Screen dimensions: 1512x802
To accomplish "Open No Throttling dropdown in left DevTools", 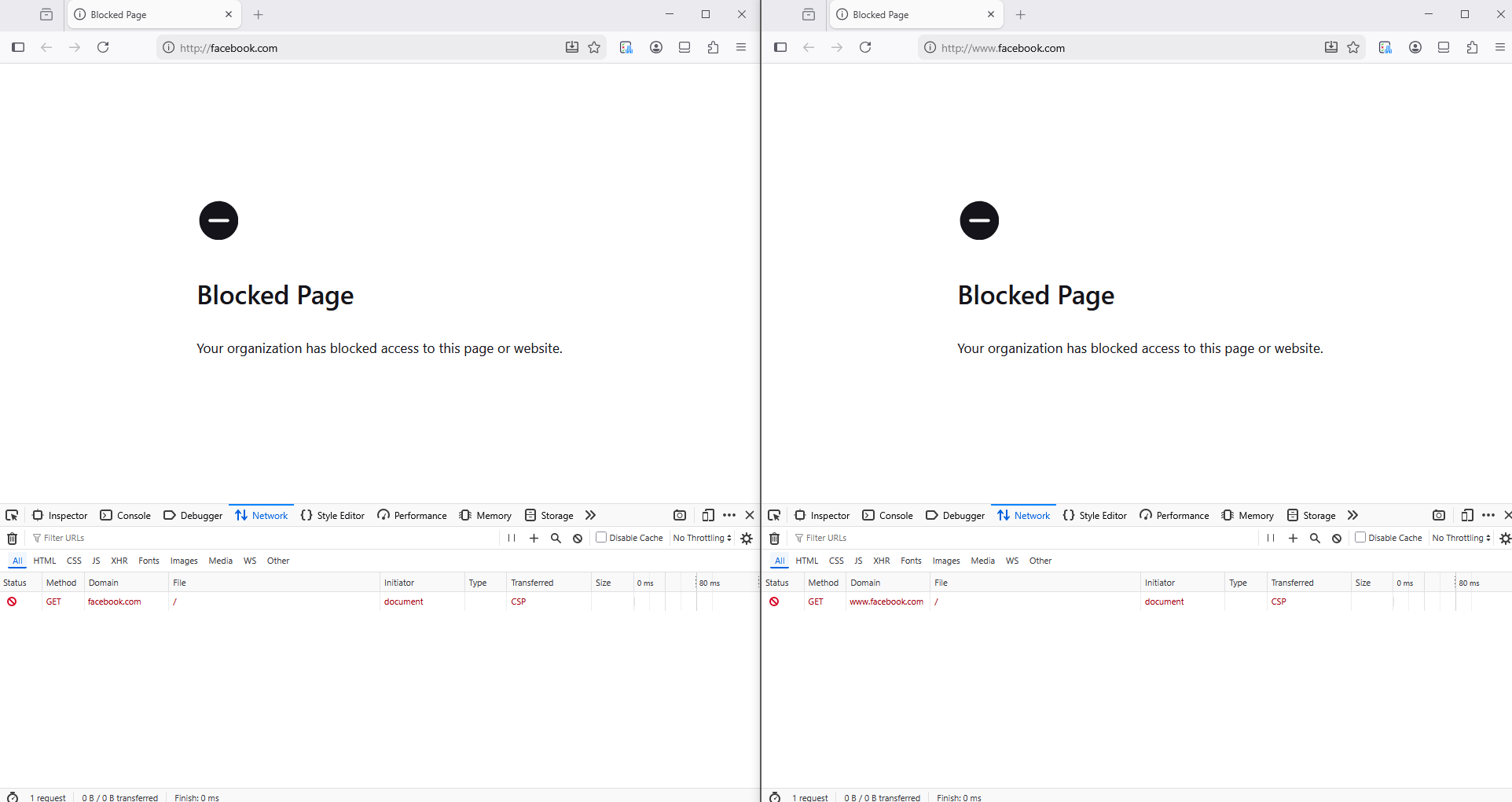I will (x=702, y=538).
